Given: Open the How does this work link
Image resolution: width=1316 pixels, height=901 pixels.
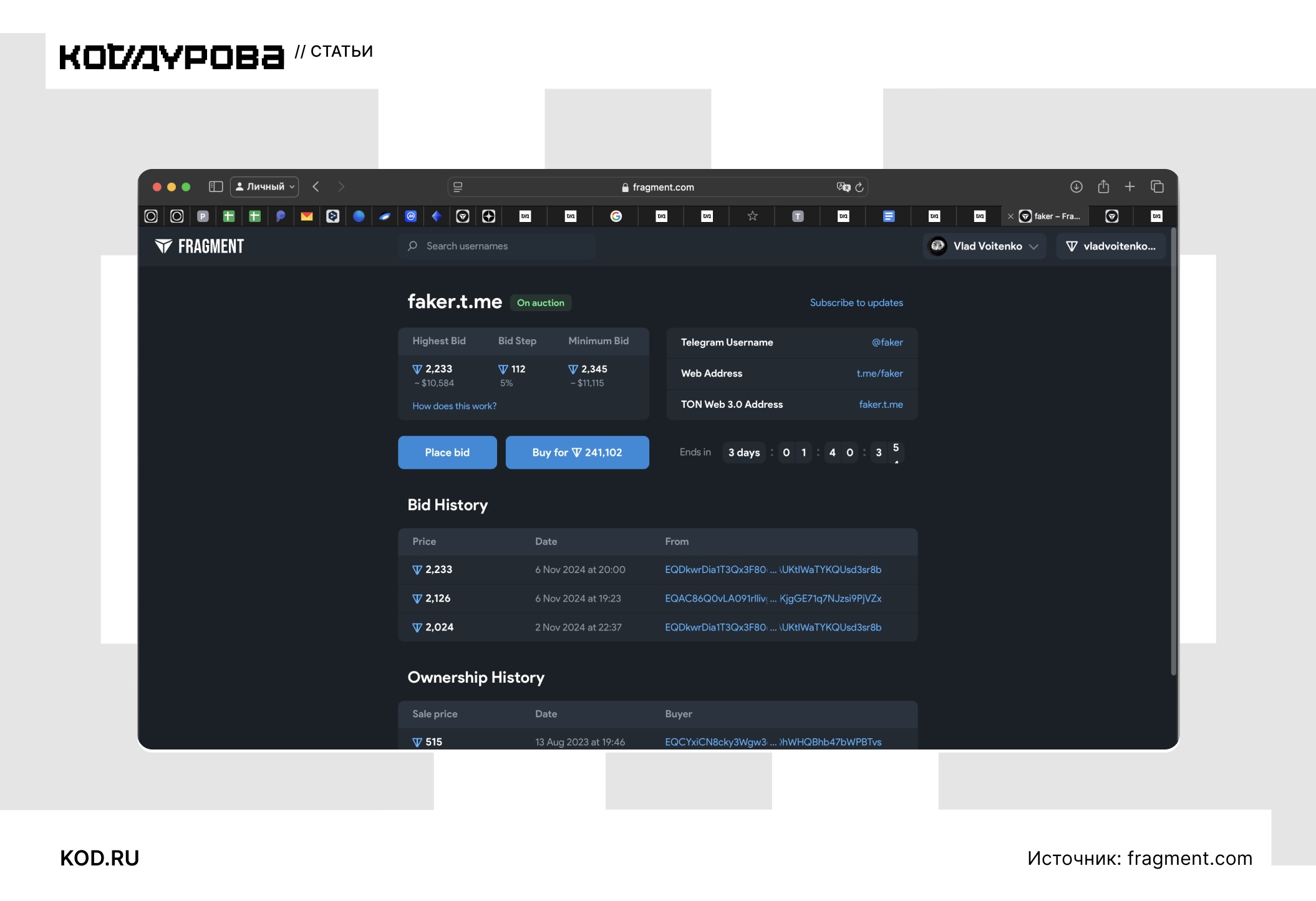Looking at the screenshot, I should 454,406.
